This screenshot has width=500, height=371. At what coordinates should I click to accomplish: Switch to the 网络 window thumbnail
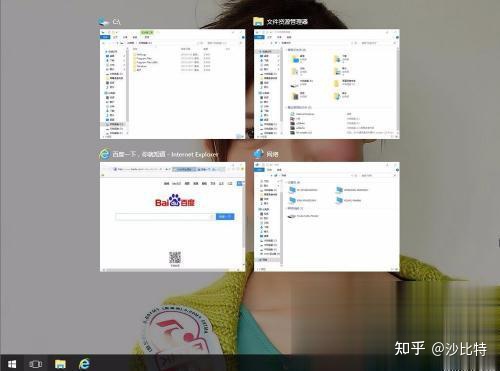click(327, 217)
